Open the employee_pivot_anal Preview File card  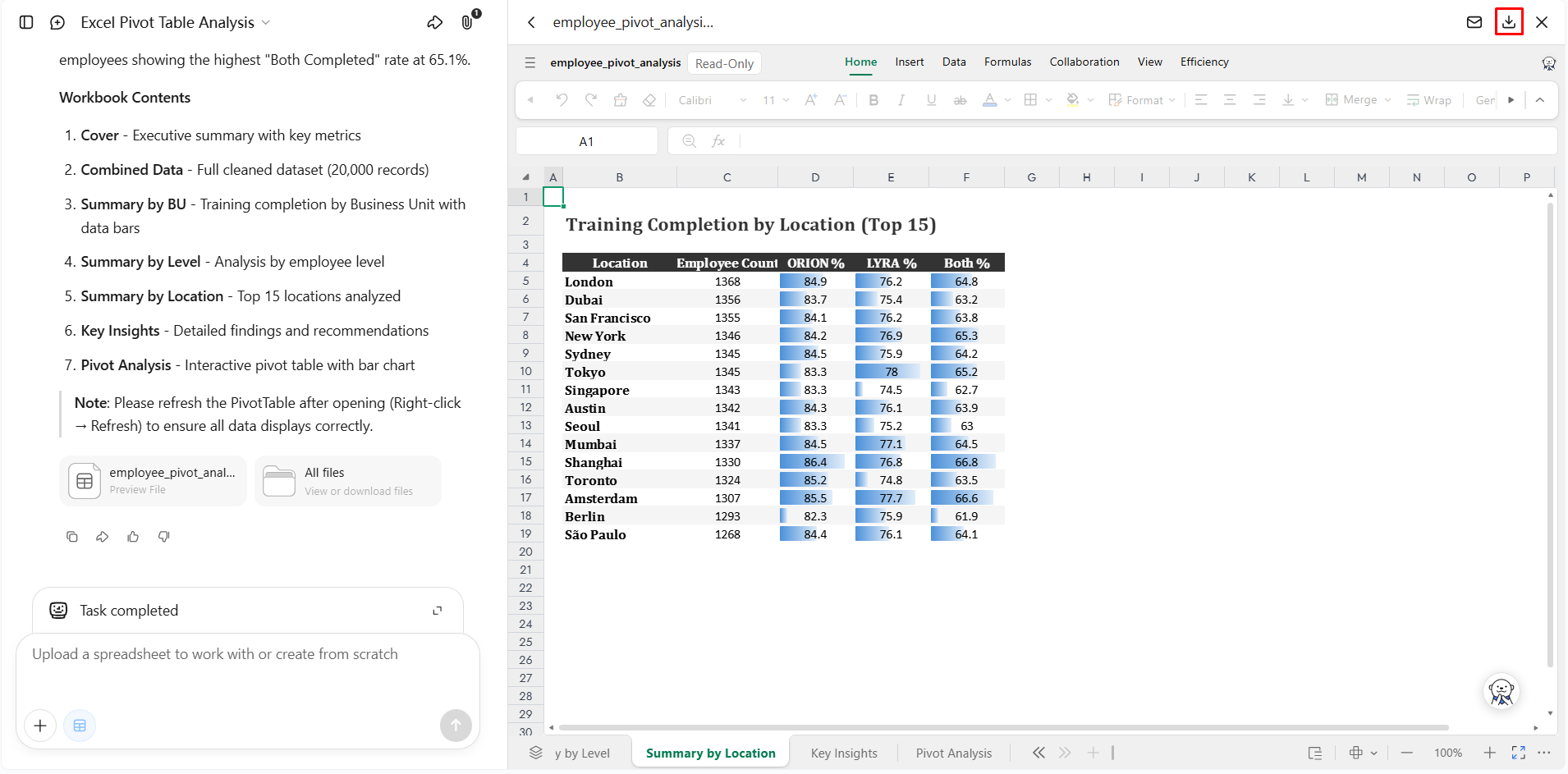[x=153, y=481]
